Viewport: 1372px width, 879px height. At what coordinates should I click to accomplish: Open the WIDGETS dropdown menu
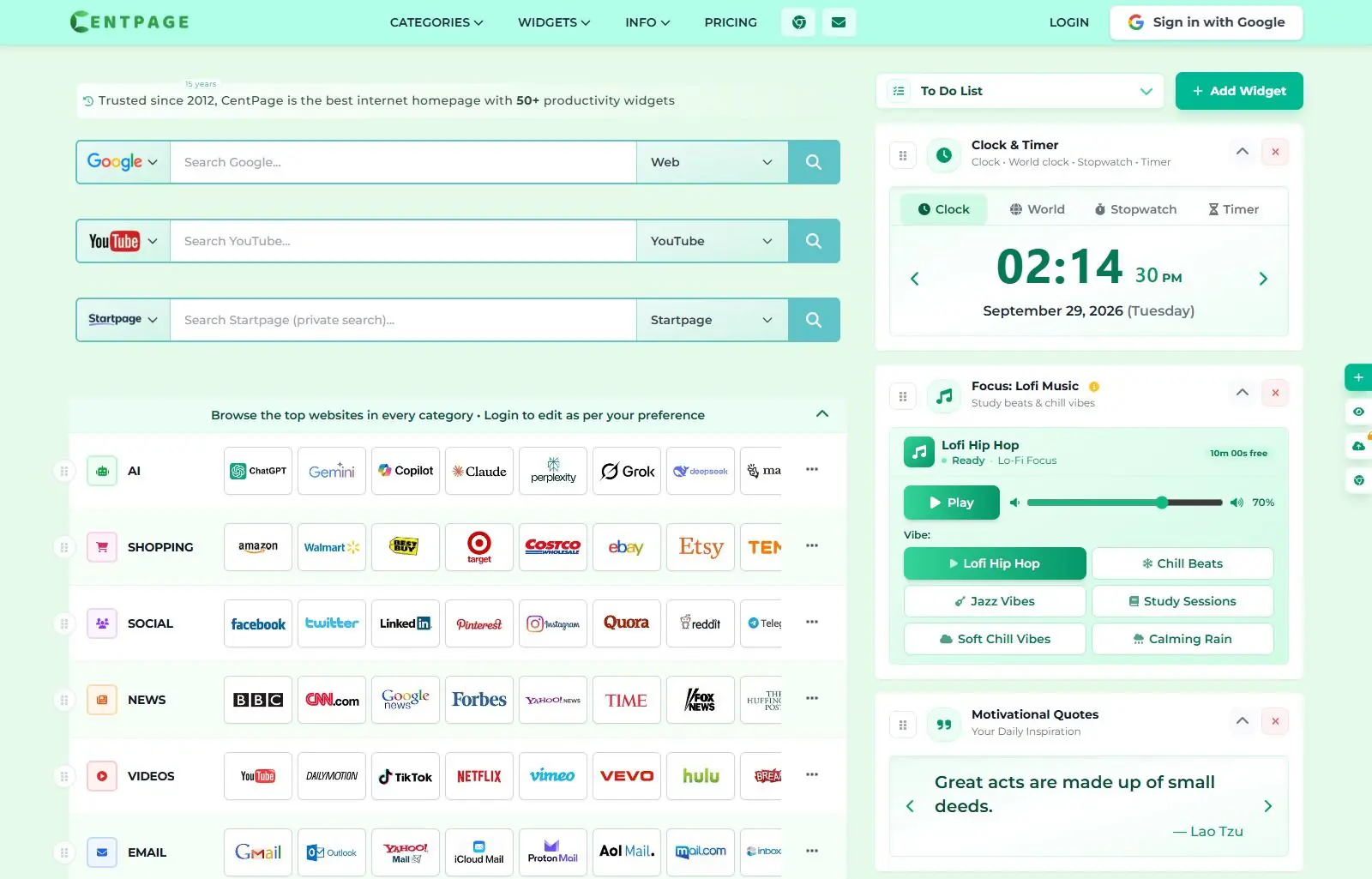pyautogui.click(x=554, y=22)
